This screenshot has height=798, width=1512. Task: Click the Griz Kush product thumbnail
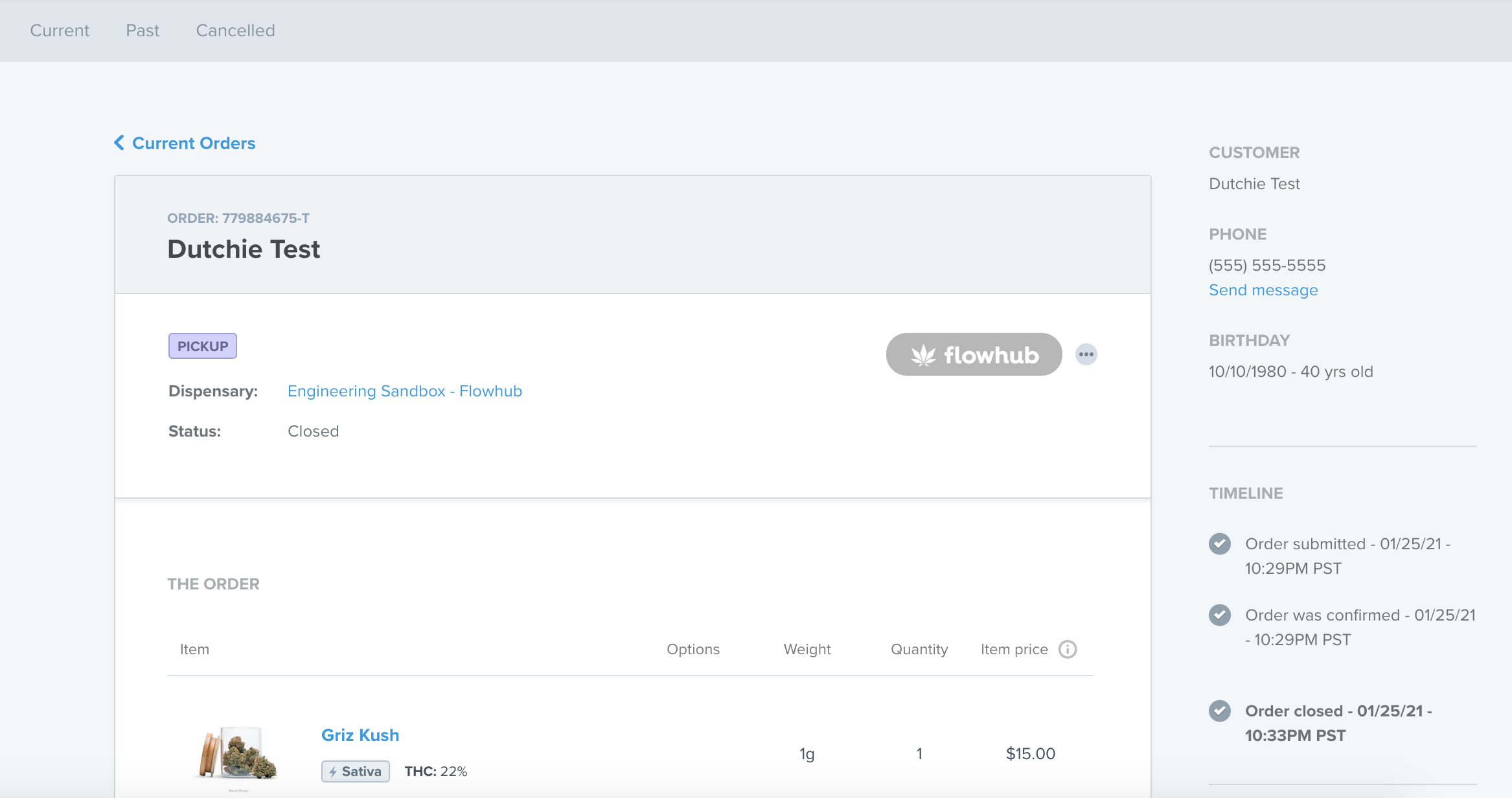coord(238,755)
